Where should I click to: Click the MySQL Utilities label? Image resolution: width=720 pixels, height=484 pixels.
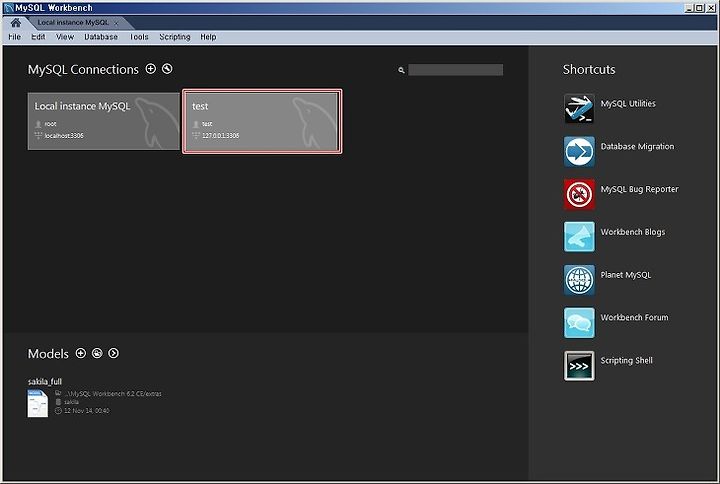pyautogui.click(x=628, y=104)
